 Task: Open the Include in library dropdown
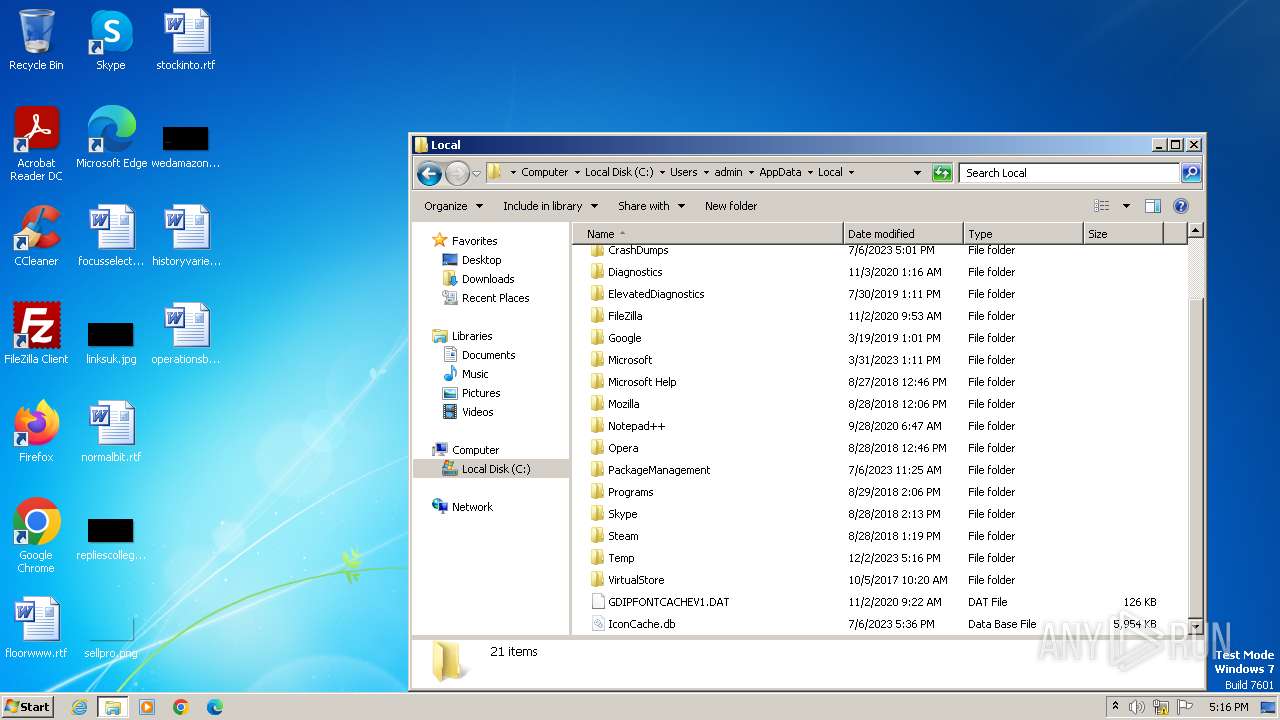point(550,206)
